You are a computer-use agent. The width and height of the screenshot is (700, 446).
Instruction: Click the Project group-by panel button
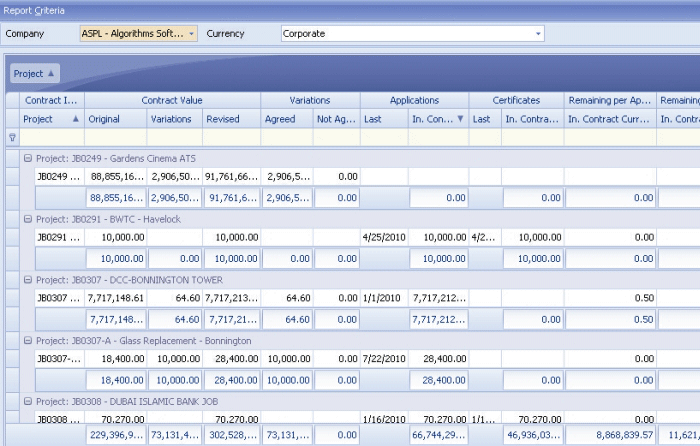tap(34, 74)
